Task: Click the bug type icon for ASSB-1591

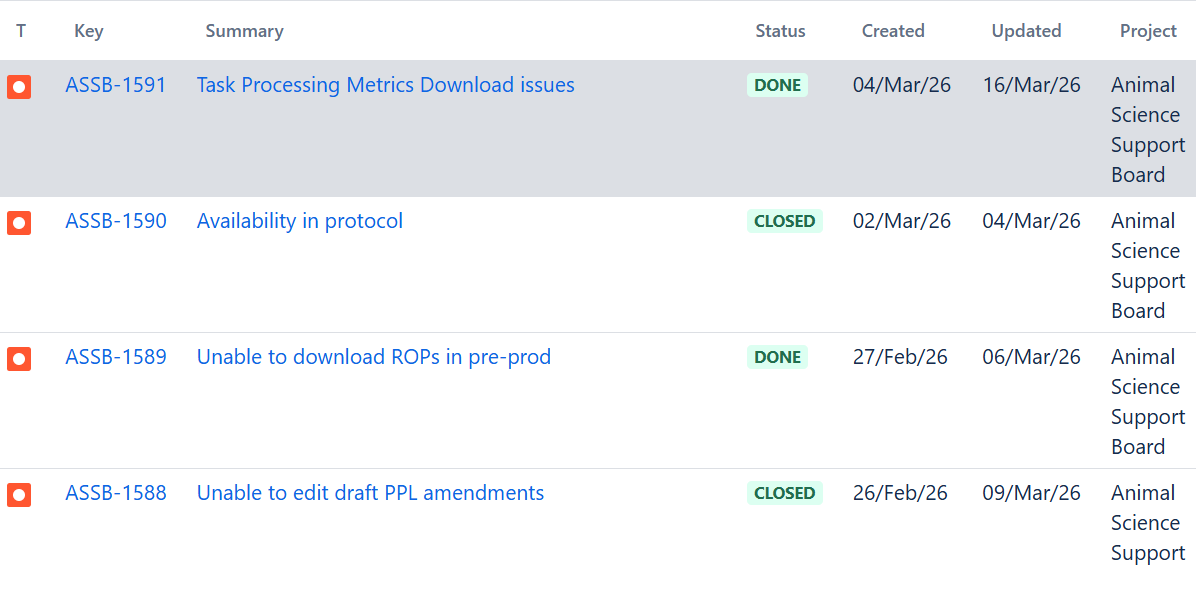Action: 19,87
